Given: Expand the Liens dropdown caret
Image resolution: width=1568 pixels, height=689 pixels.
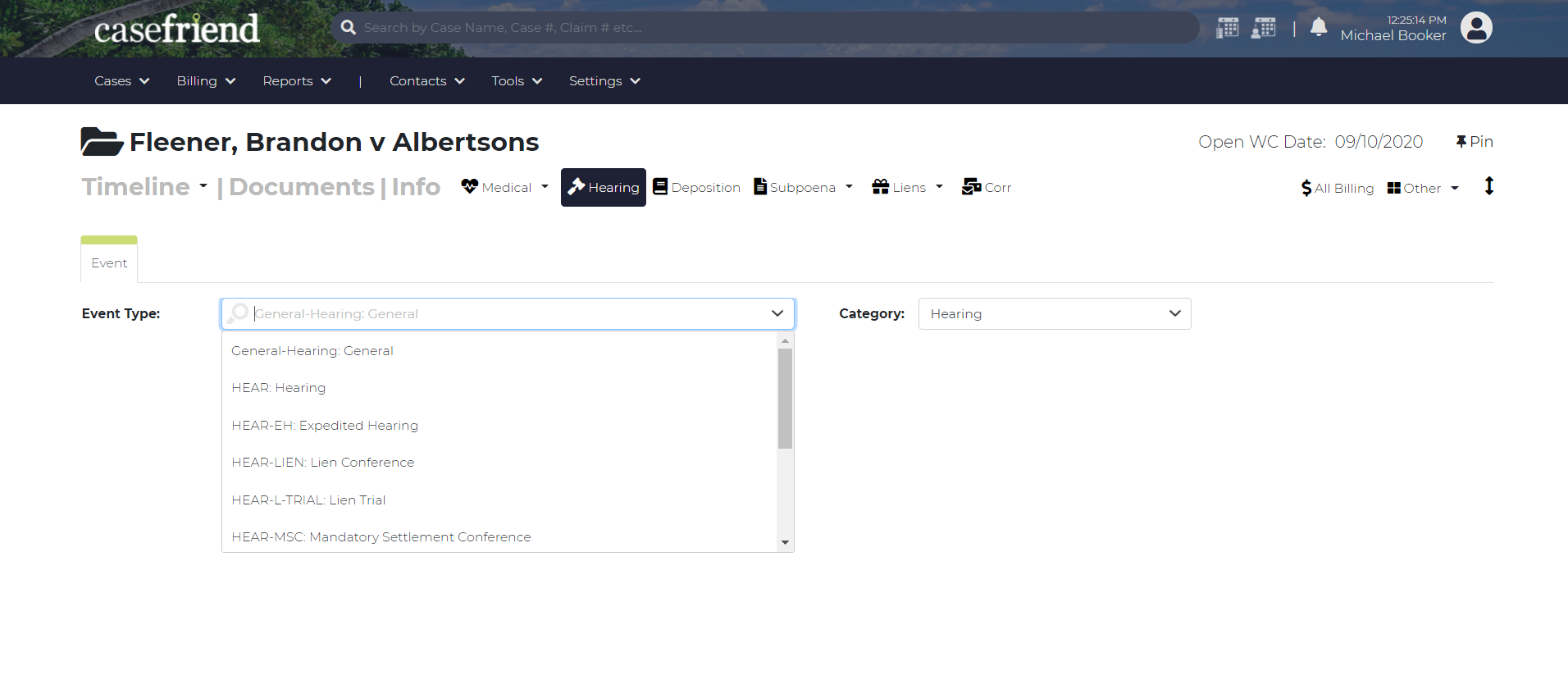Looking at the screenshot, I should click(939, 187).
